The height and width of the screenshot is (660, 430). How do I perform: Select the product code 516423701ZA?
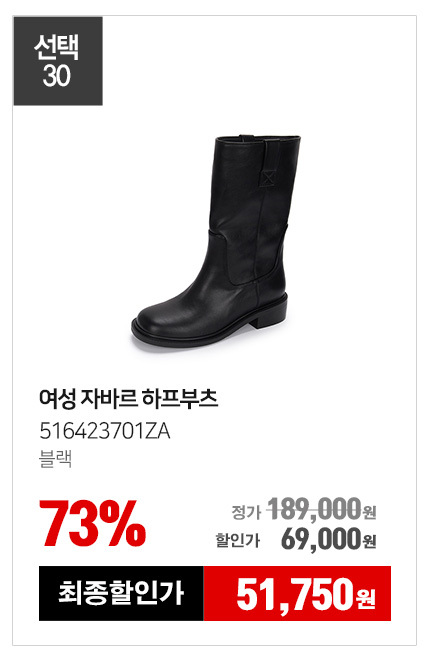105,431
